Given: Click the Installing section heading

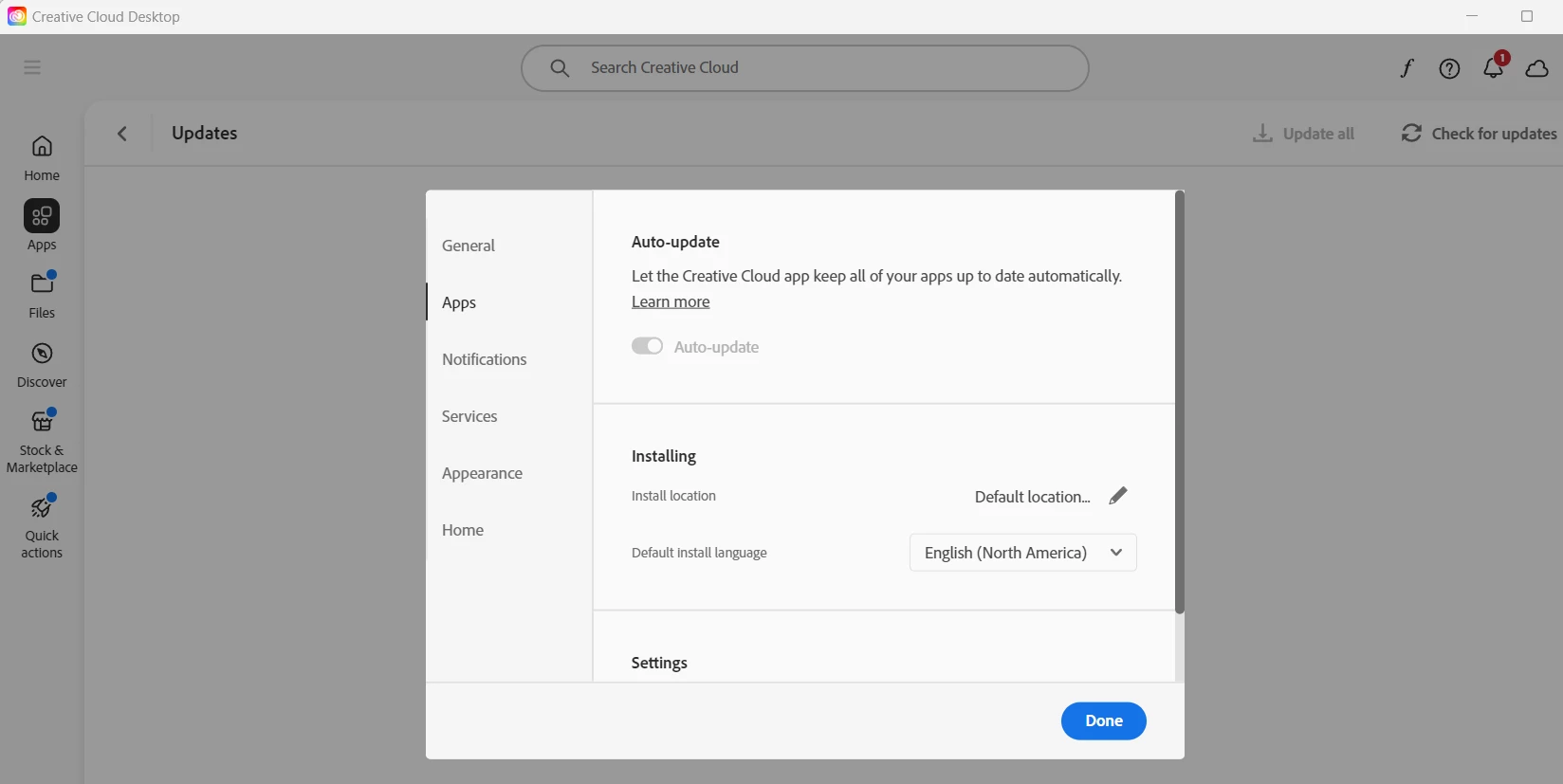Looking at the screenshot, I should pyautogui.click(x=664, y=456).
